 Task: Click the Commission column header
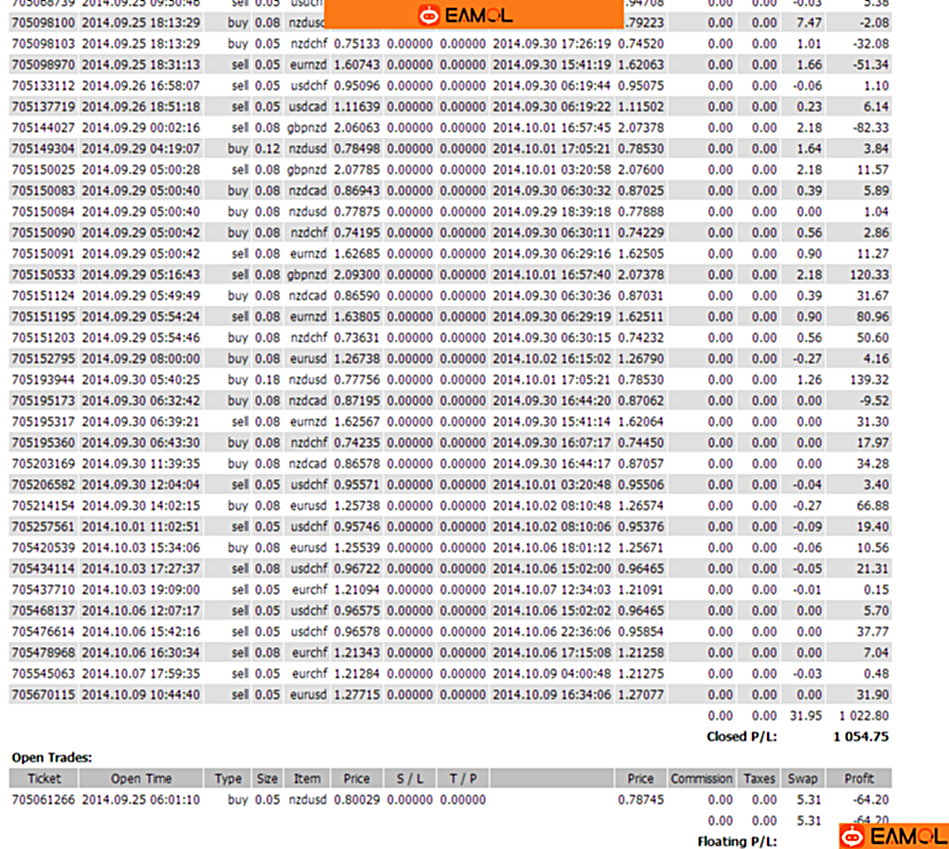(x=702, y=779)
